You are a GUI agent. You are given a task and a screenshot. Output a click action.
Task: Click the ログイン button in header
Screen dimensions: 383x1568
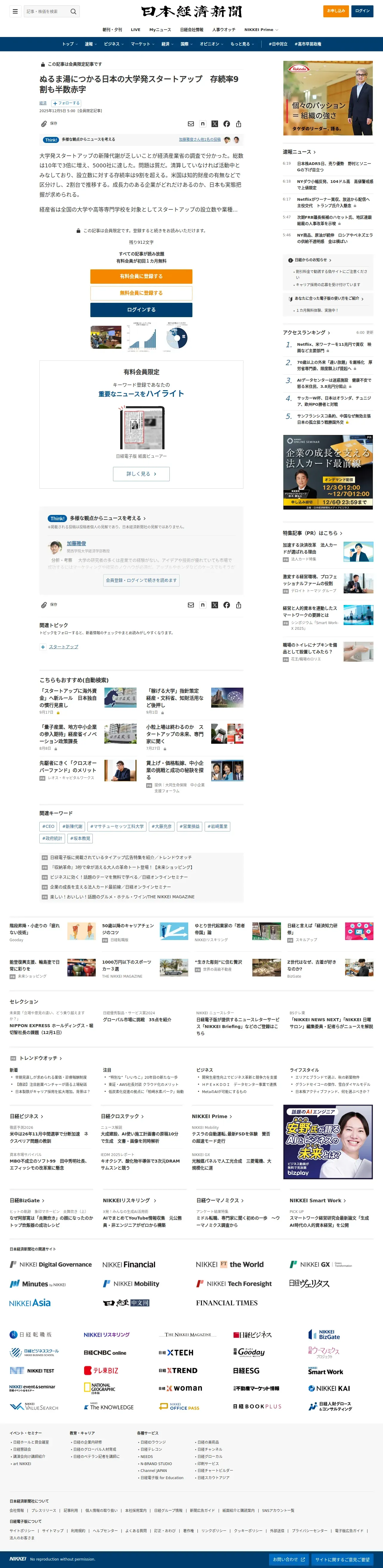click(x=362, y=11)
